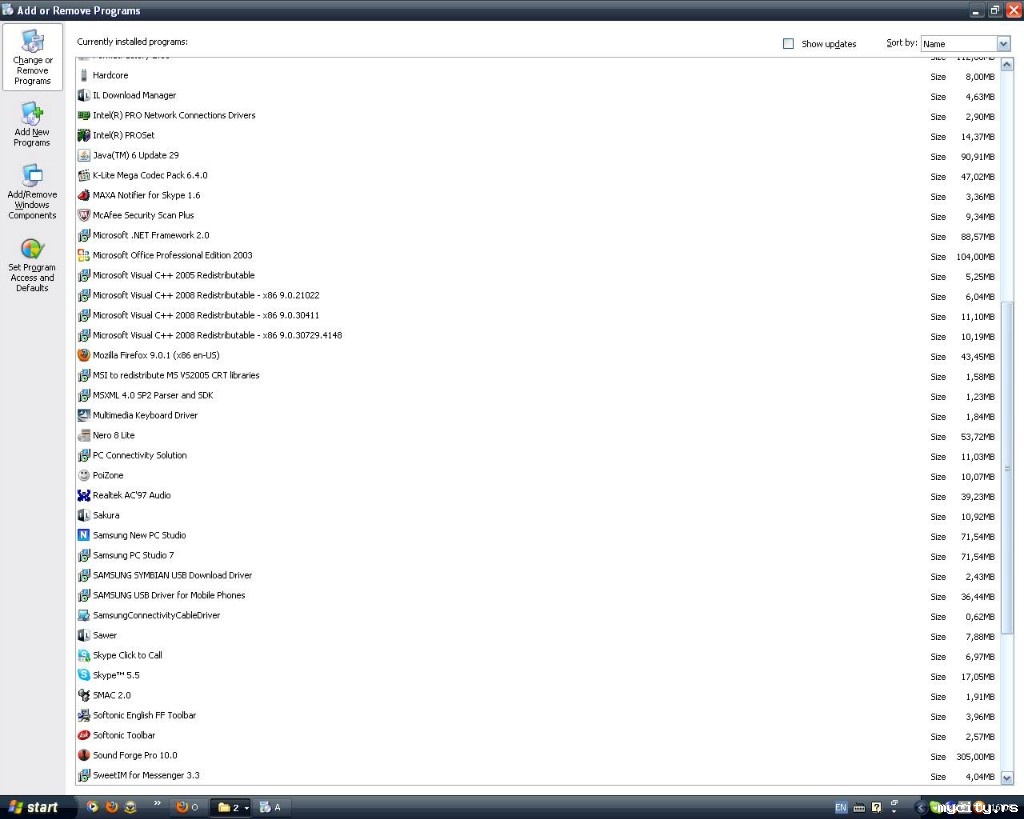Click the Hardcore program icon
The height and width of the screenshot is (819, 1024).
click(84, 75)
